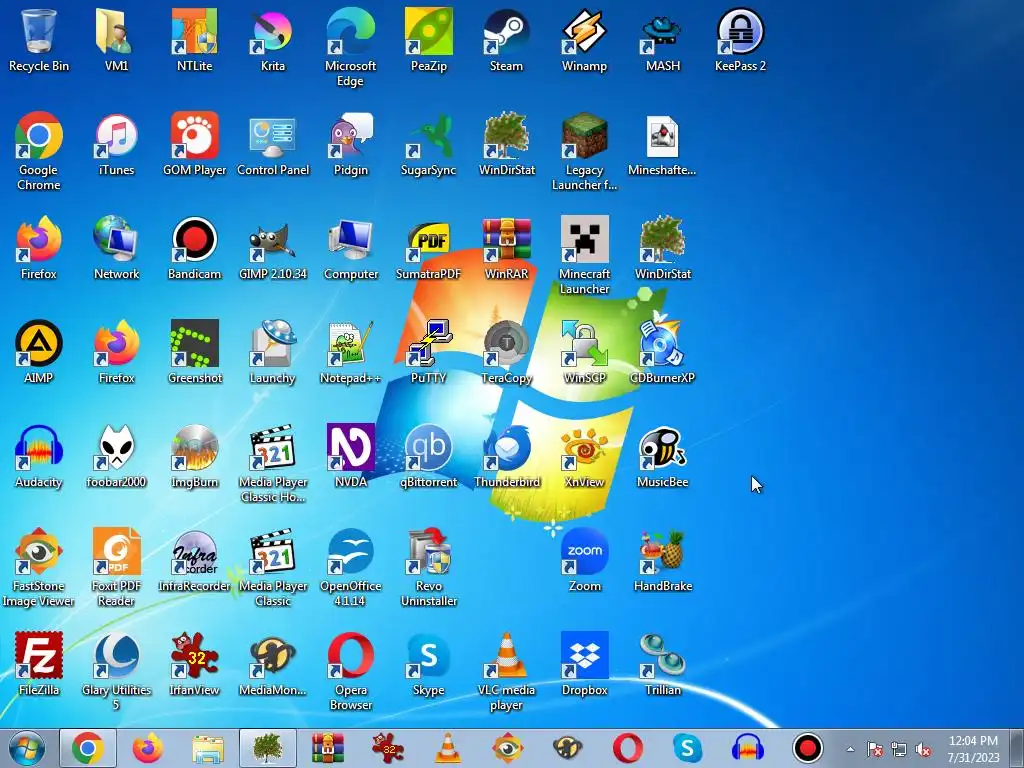The image size is (1024, 768).
Task: Click the Dropbox desktop shortcut
Action: point(584,664)
